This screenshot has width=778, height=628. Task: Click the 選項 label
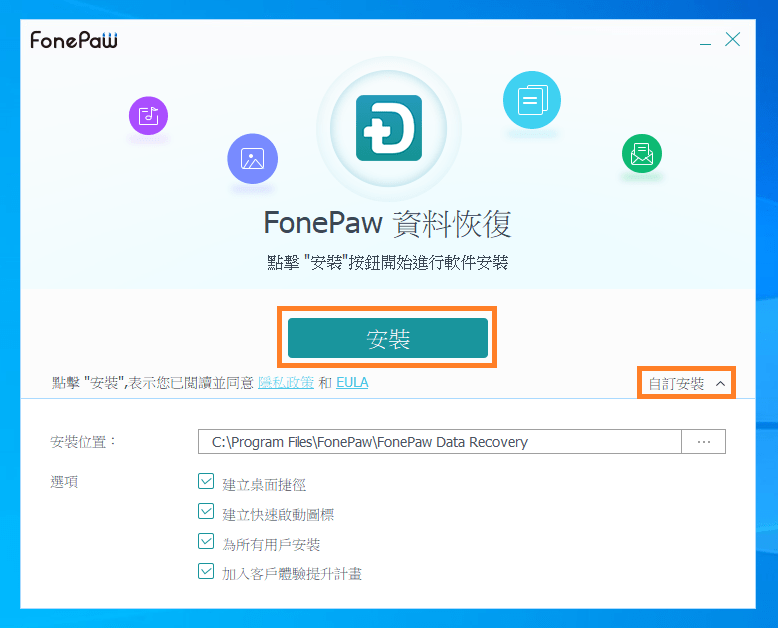click(x=64, y=481)
